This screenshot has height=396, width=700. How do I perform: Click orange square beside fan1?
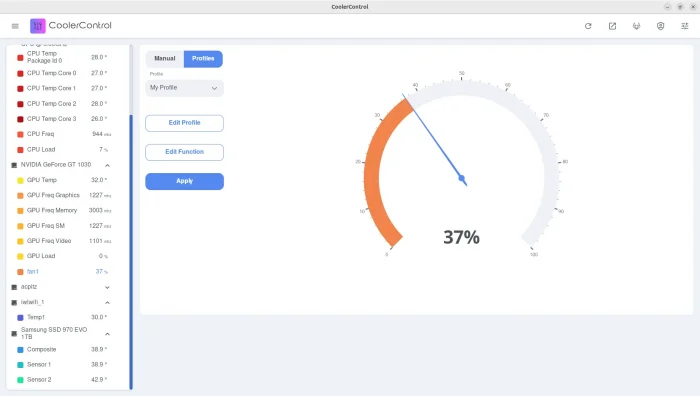20,272
